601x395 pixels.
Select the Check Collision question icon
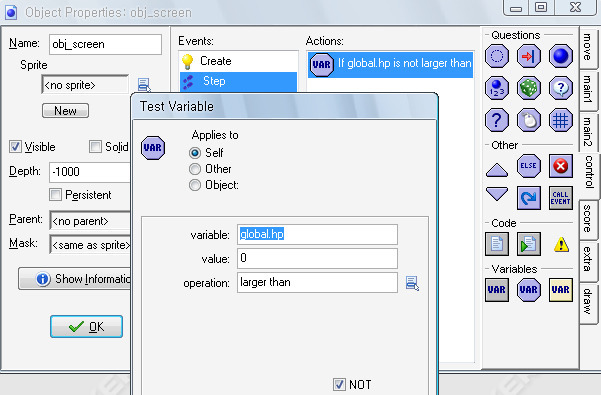pos(529,56)
